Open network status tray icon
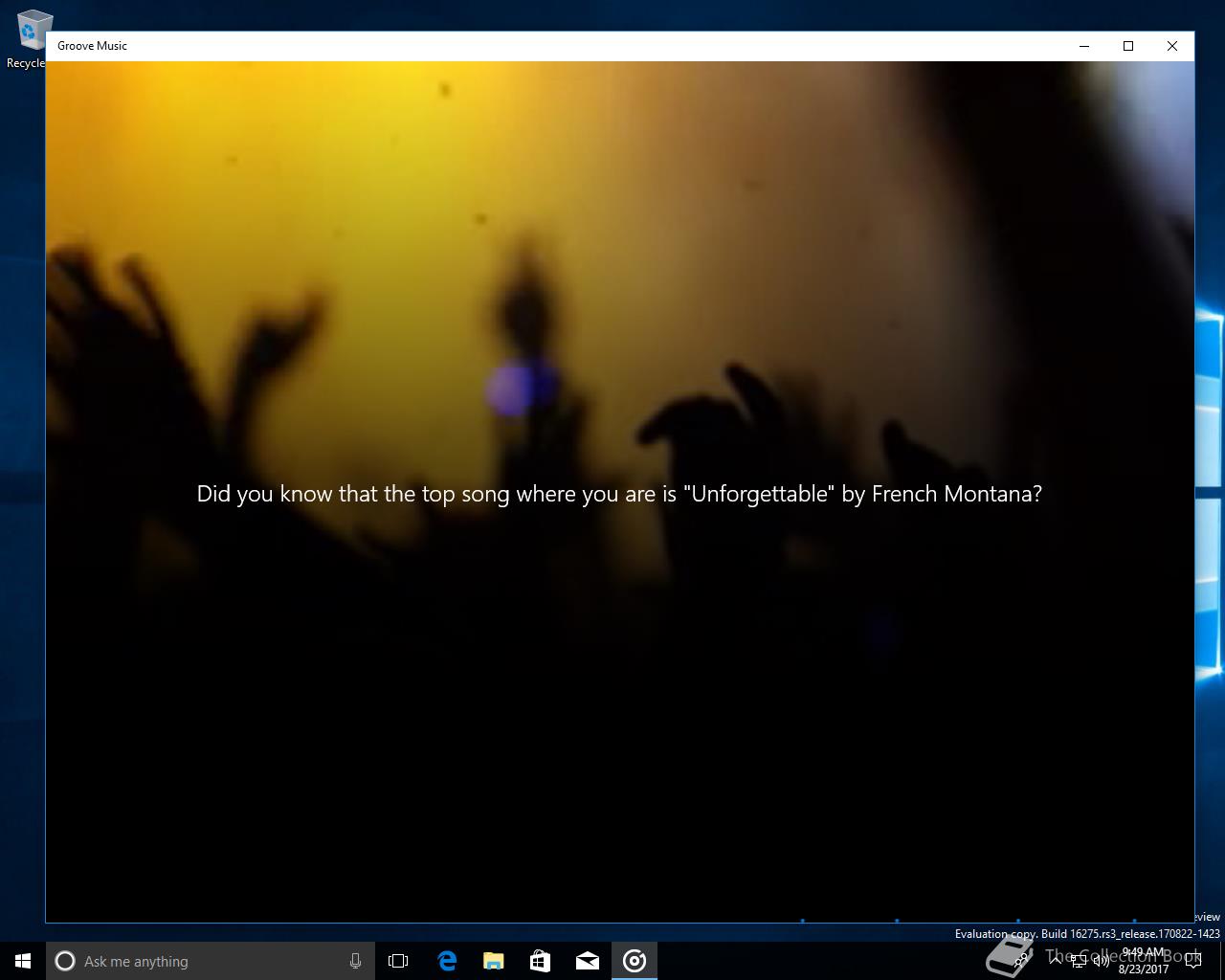The width and height of the screenshot is (1225, 980). pyautogui.click(x=1079, y=961)
